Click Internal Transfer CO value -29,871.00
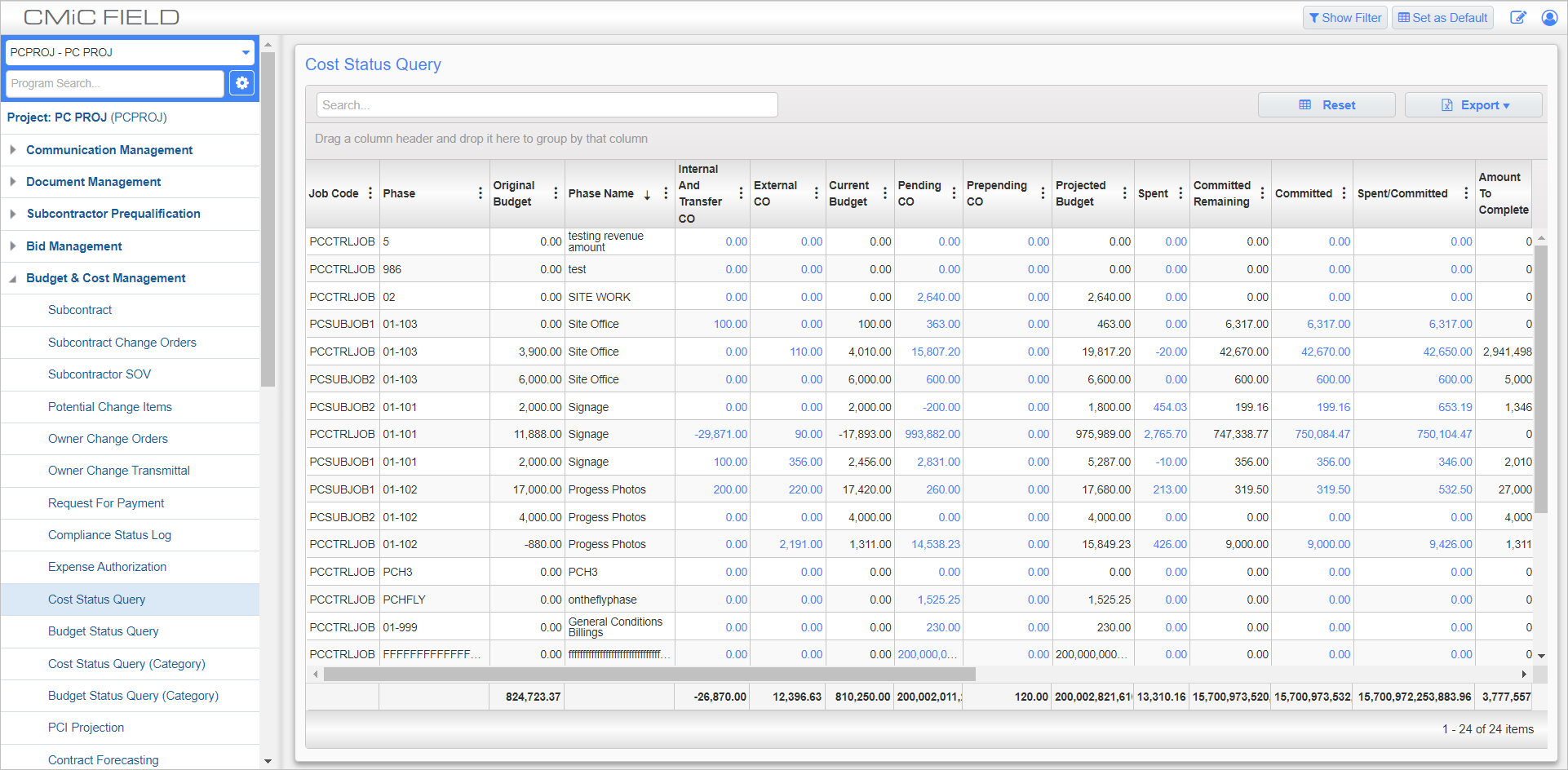This screenshot has height=770, width=1568. tap(721, 435)
